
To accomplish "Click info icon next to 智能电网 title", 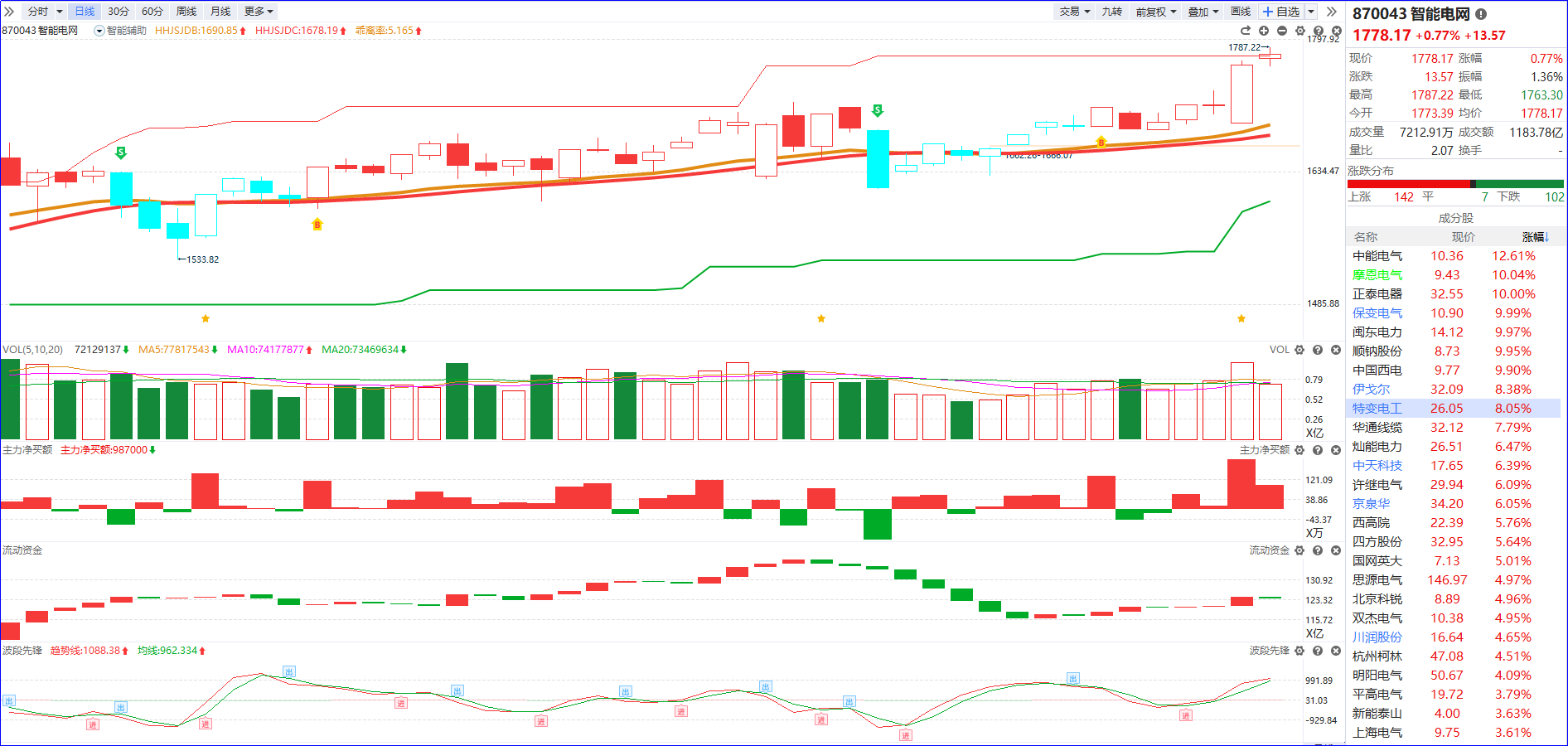I will [x=1481, y=14].
